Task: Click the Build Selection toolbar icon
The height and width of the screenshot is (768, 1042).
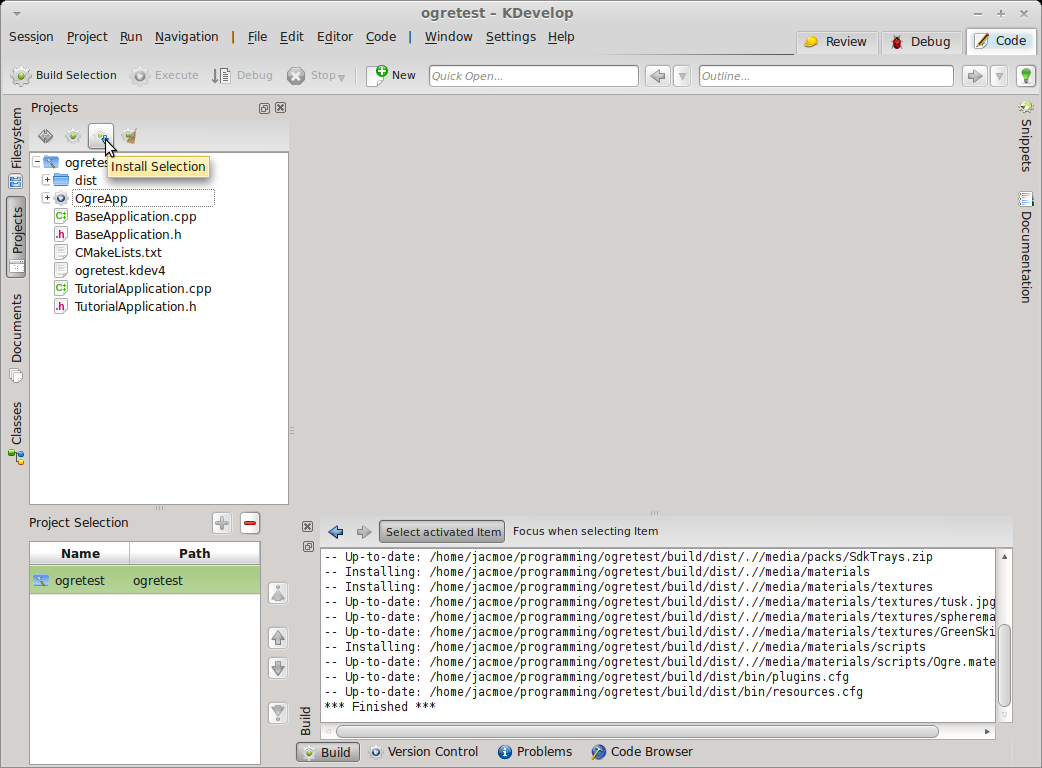Action: point(21,76)
